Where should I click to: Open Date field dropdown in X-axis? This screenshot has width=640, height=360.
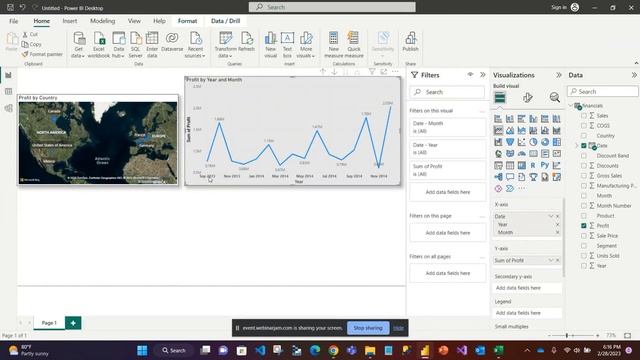551,216
